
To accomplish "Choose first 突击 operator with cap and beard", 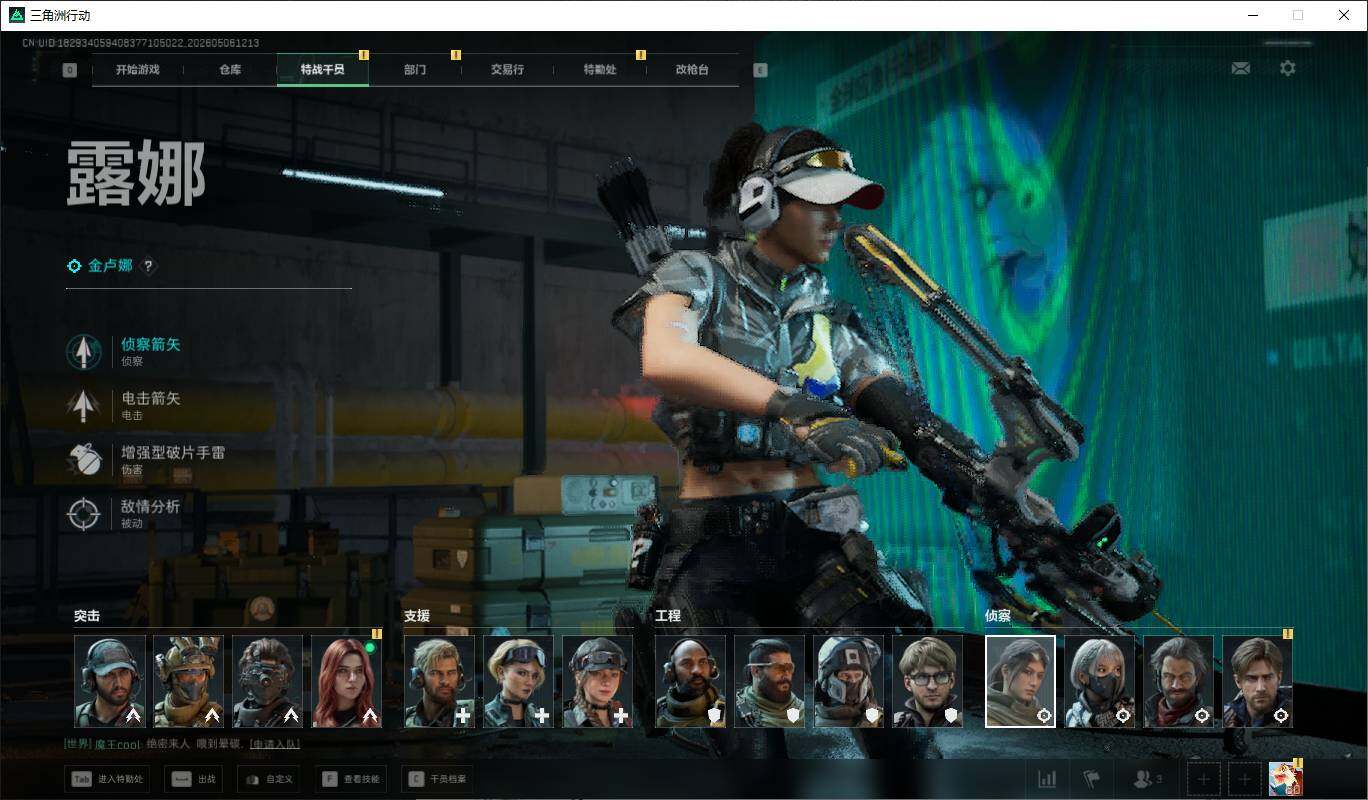I will pyautogui.click(x=110, y=681).
